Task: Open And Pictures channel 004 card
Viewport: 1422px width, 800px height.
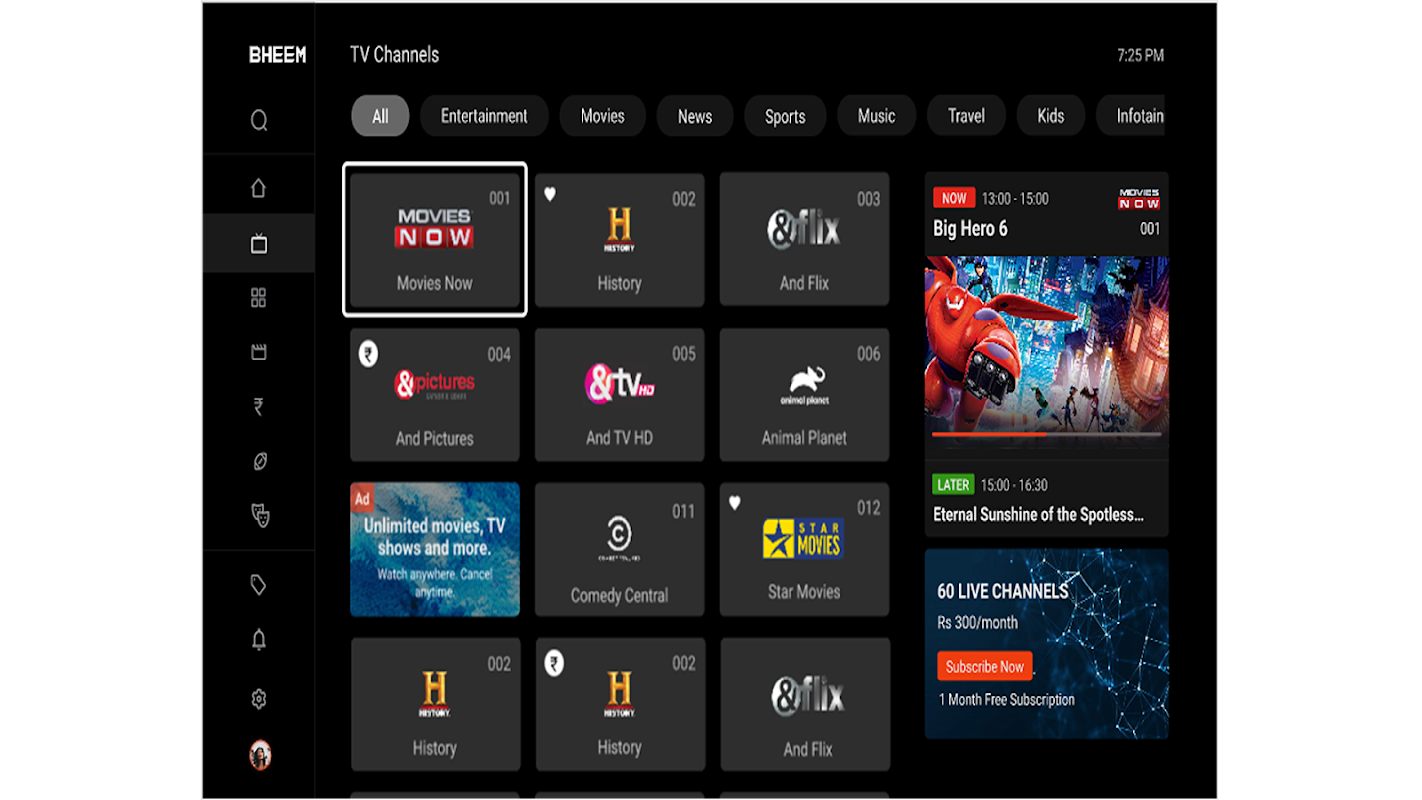Action: tap(435, 395)
